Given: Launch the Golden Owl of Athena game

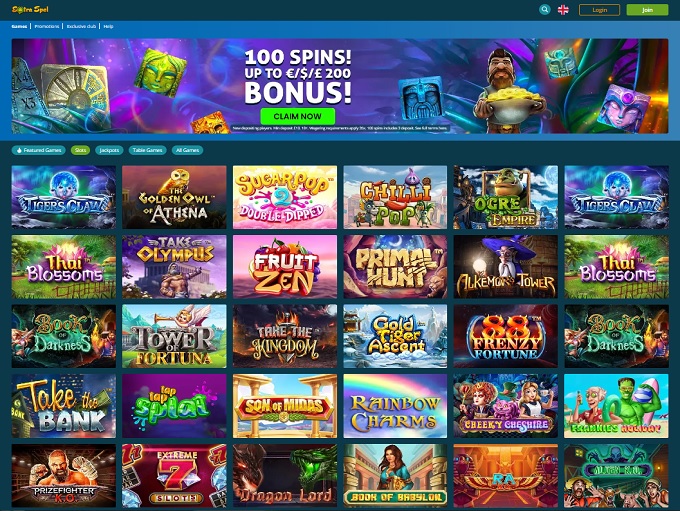Looking at the screenshot, I should tap(174, 197).
